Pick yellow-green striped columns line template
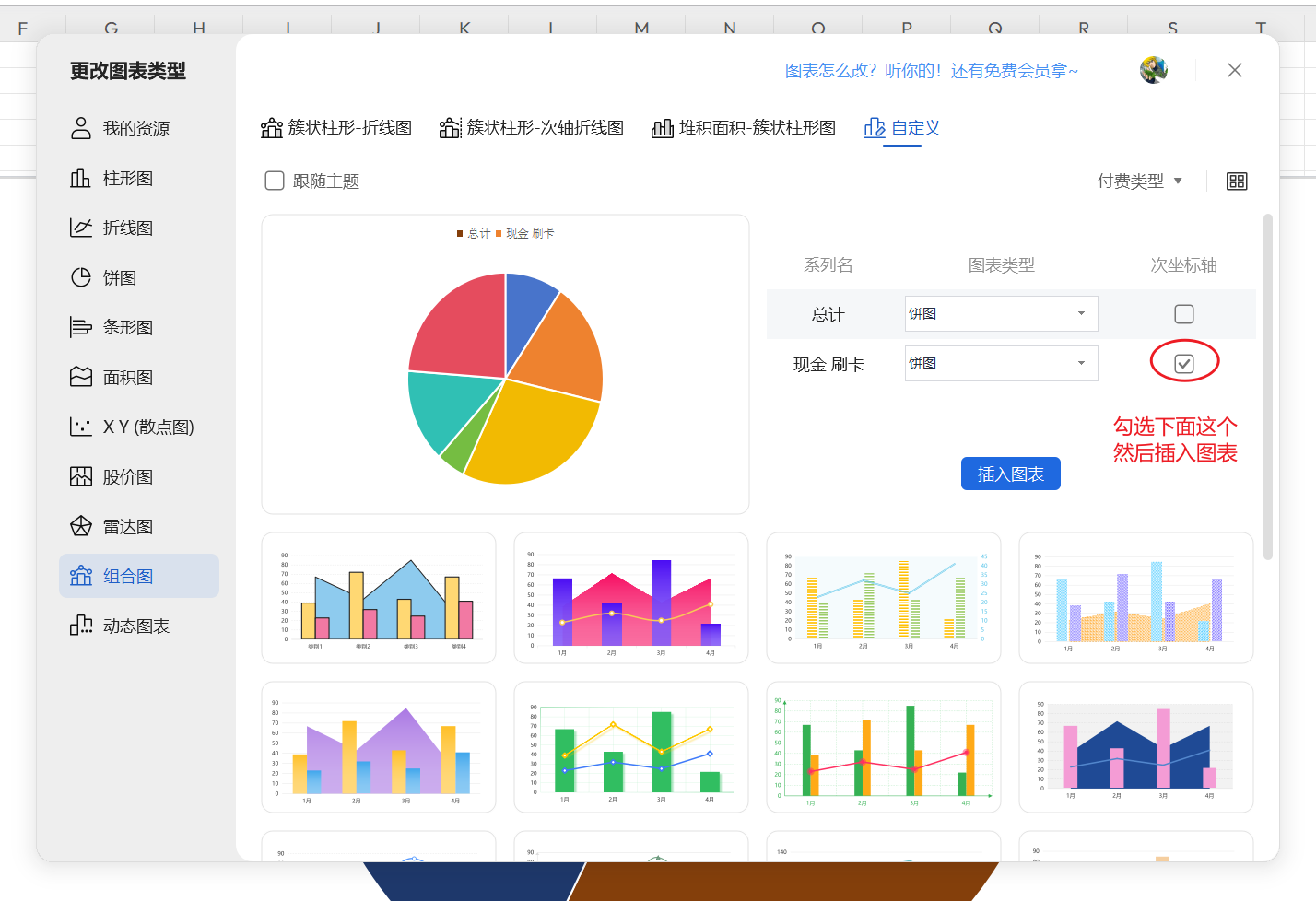Screen dimensions: 1316x901 point(884,598)
